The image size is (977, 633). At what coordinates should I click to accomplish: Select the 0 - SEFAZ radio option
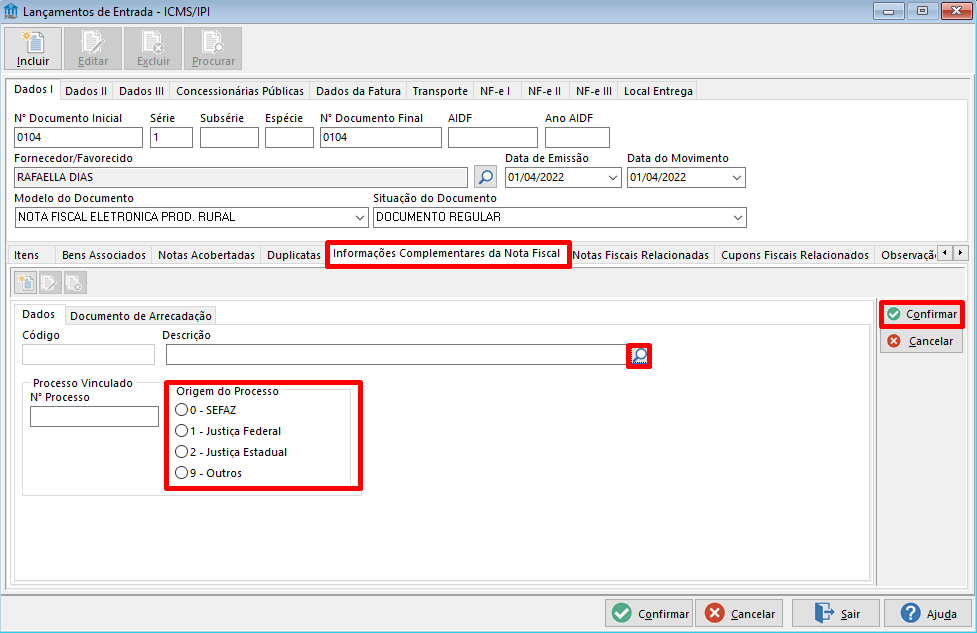click(x=206, y=410)
